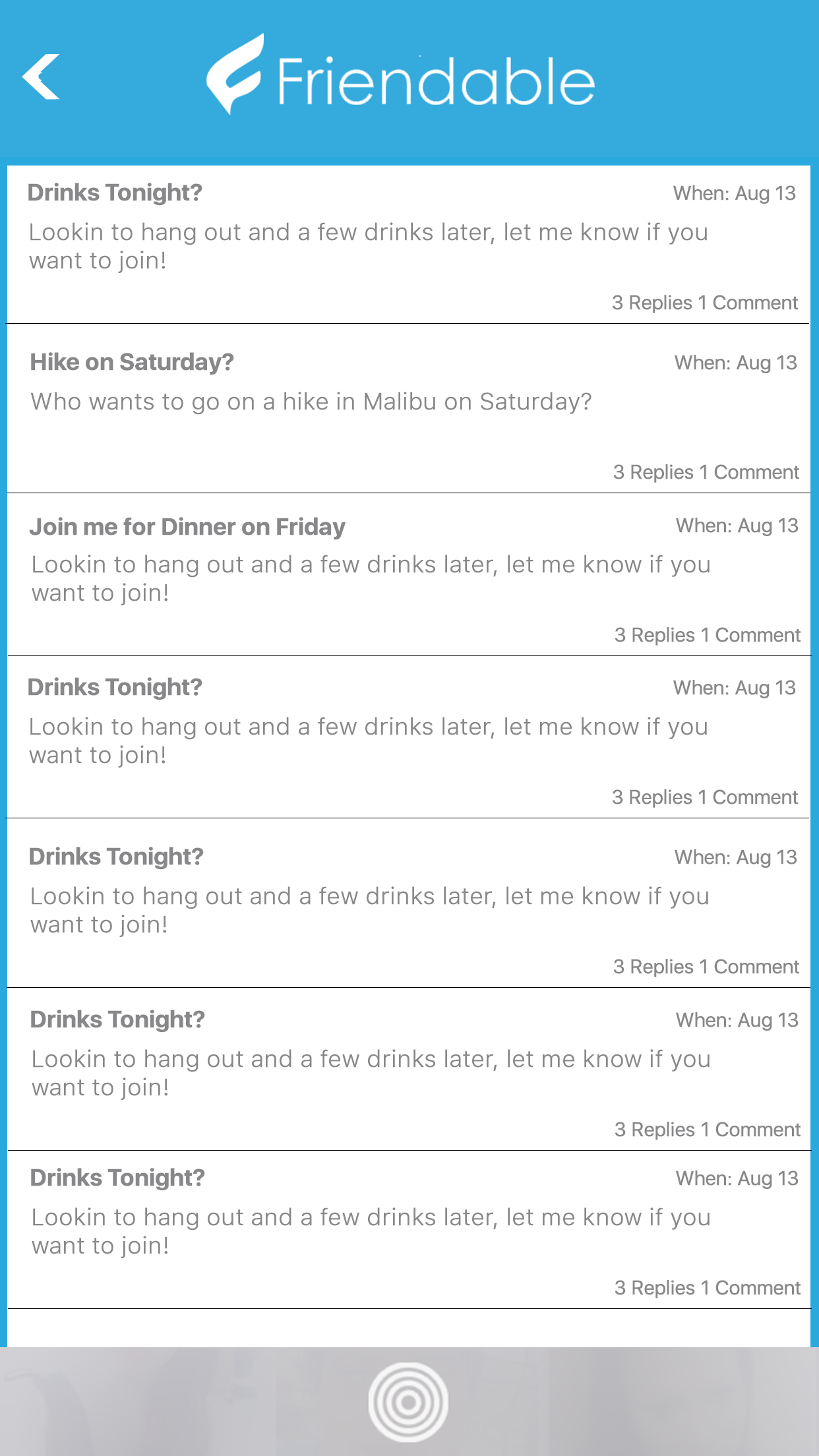Select the topmost Drinks Tonight post's description
This screenshot has height=1456, width=819.
(x=368, y=246)
